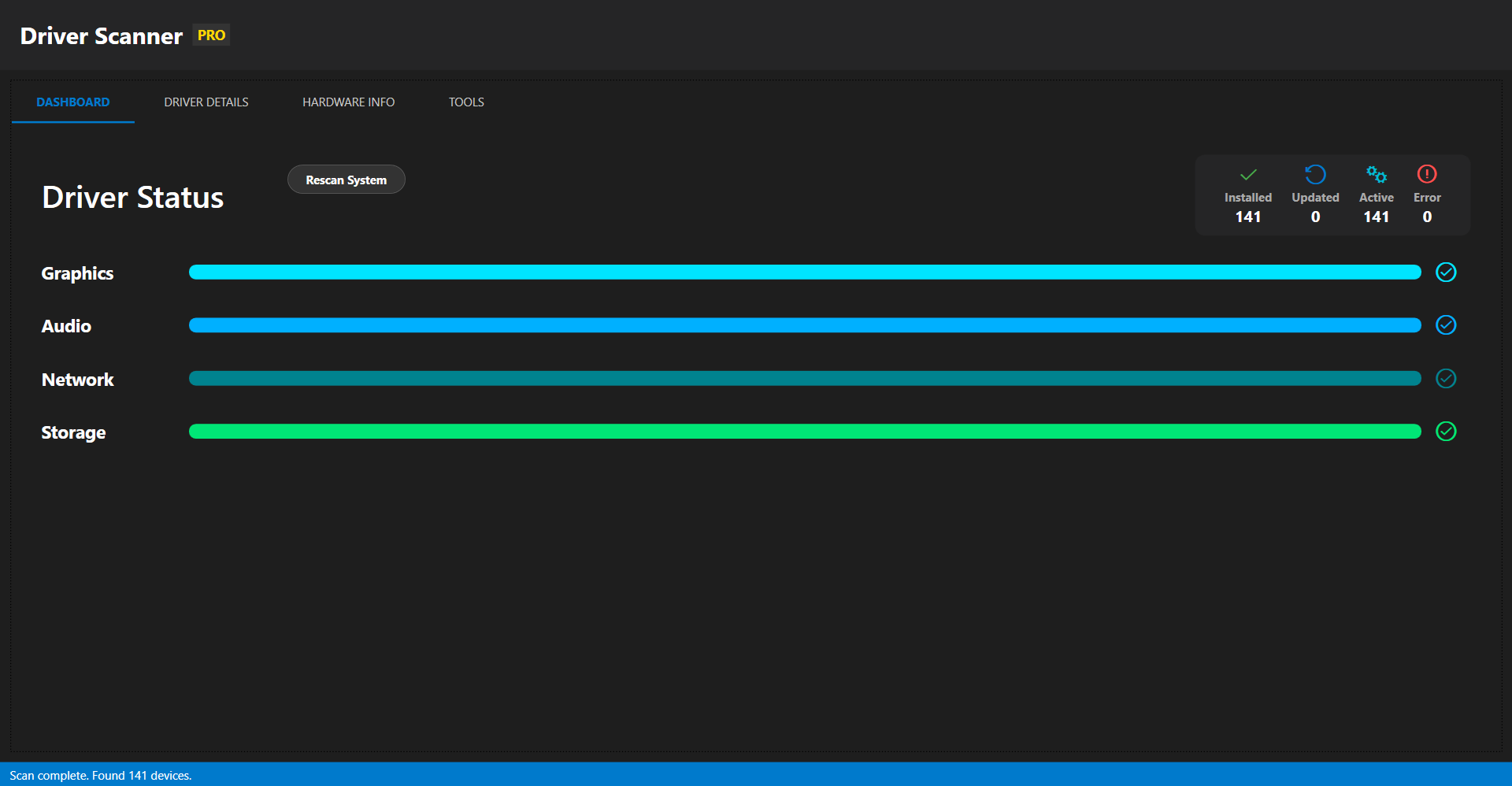The image size is (1512, 786).
Task: Click the Driver Status heading
Action: click(132, 197)
